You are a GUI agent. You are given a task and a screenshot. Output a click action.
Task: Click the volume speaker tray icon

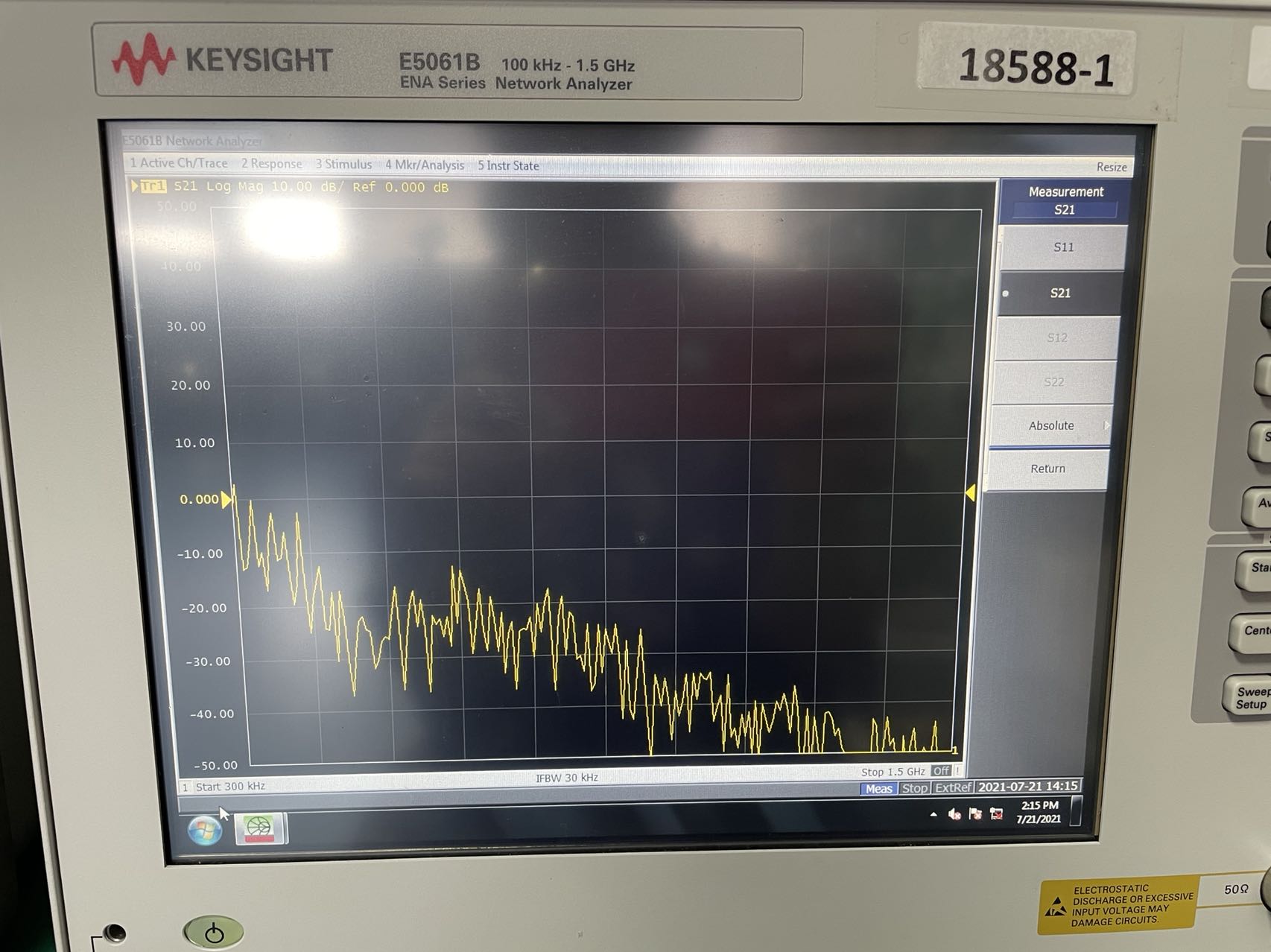954,814
